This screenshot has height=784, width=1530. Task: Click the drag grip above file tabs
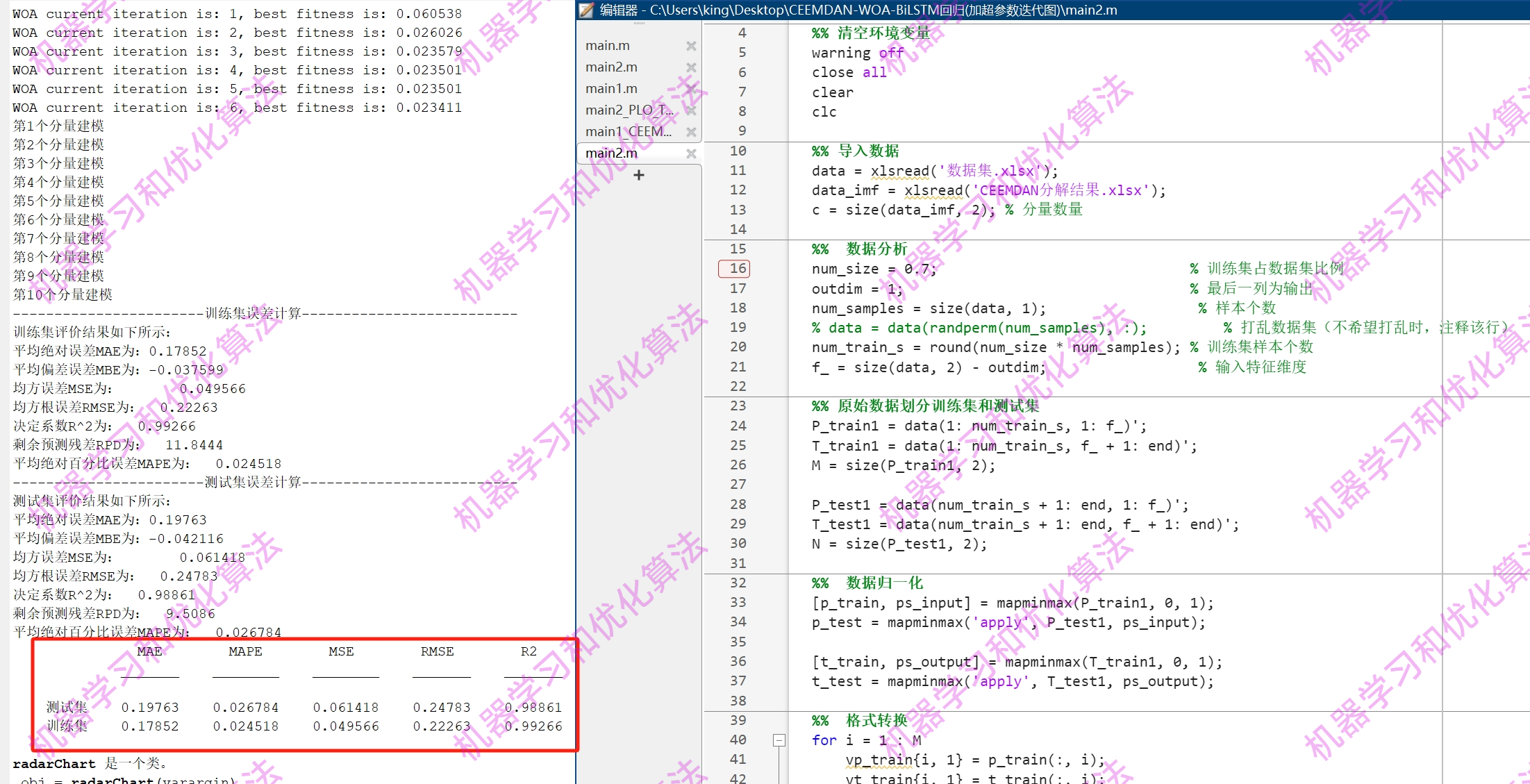(639, 24)
